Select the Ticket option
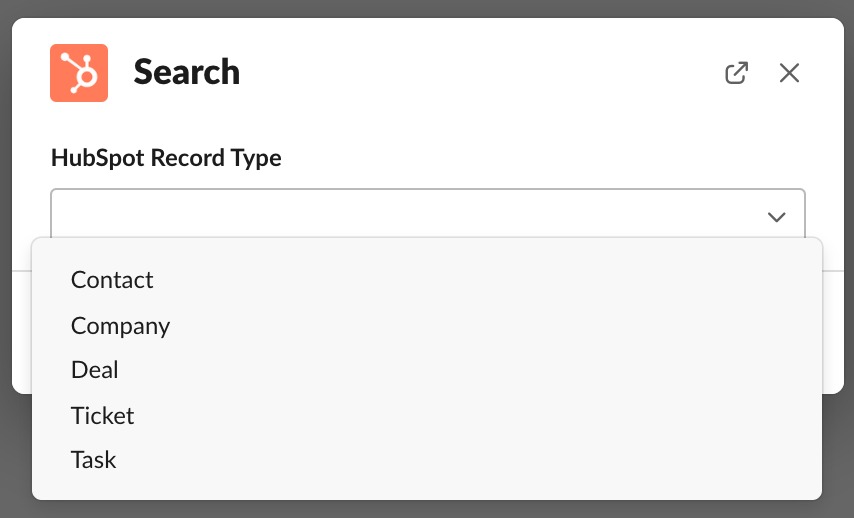The height and width of the screenshot is (518, 854). tap(102, 415)
